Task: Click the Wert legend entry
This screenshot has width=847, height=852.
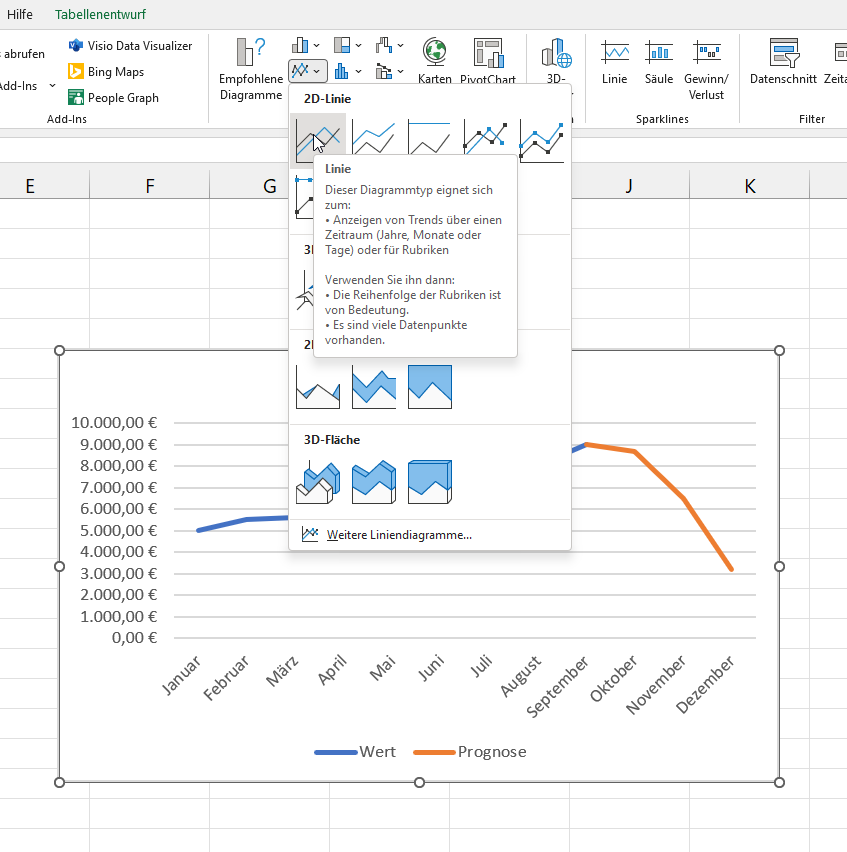Action: [x=355, y=751]
